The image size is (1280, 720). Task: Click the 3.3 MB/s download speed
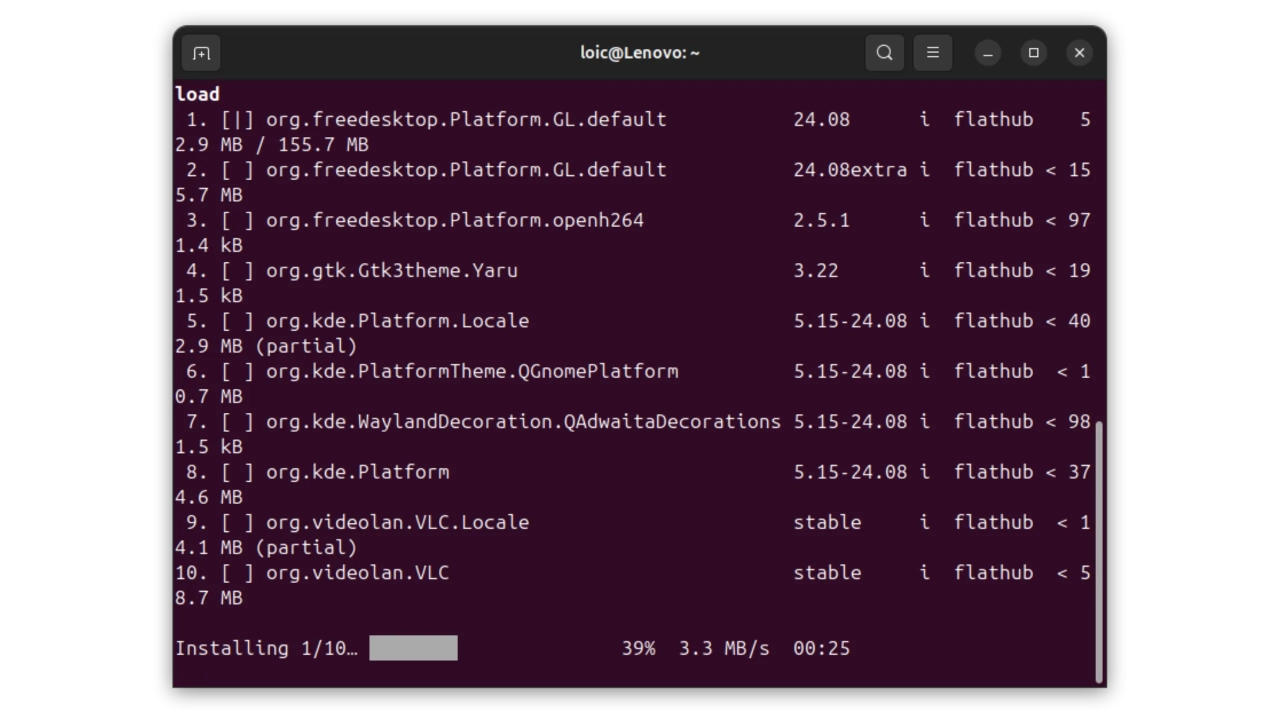(725, 648)
